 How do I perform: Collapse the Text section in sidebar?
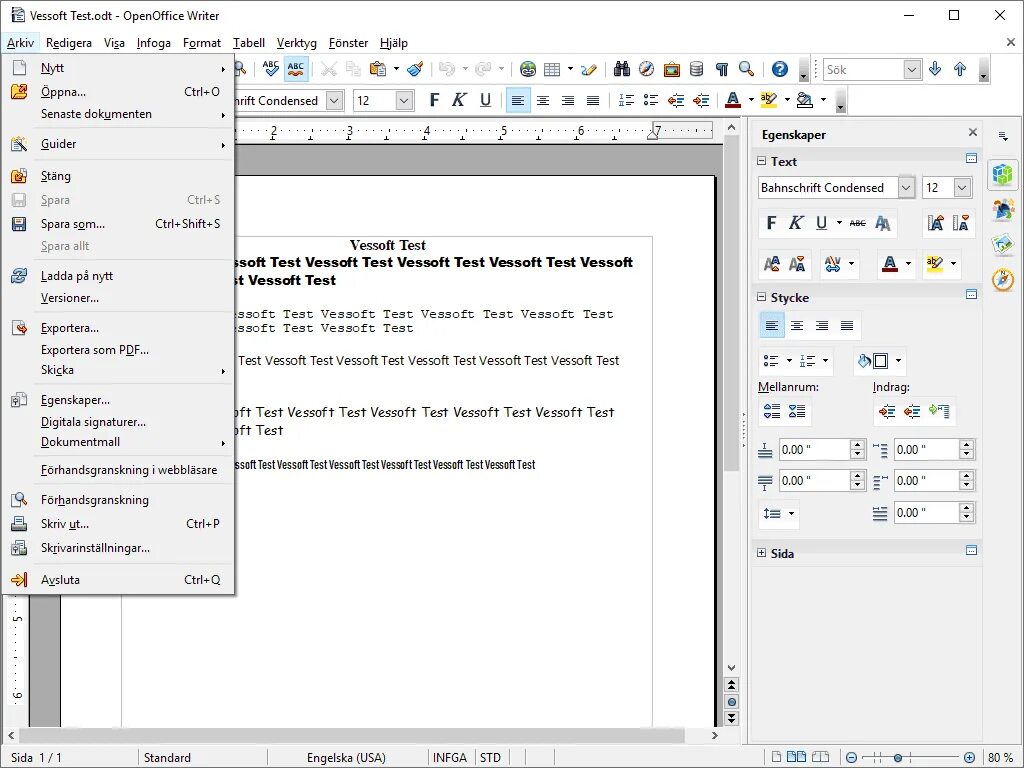click(761, 161)
